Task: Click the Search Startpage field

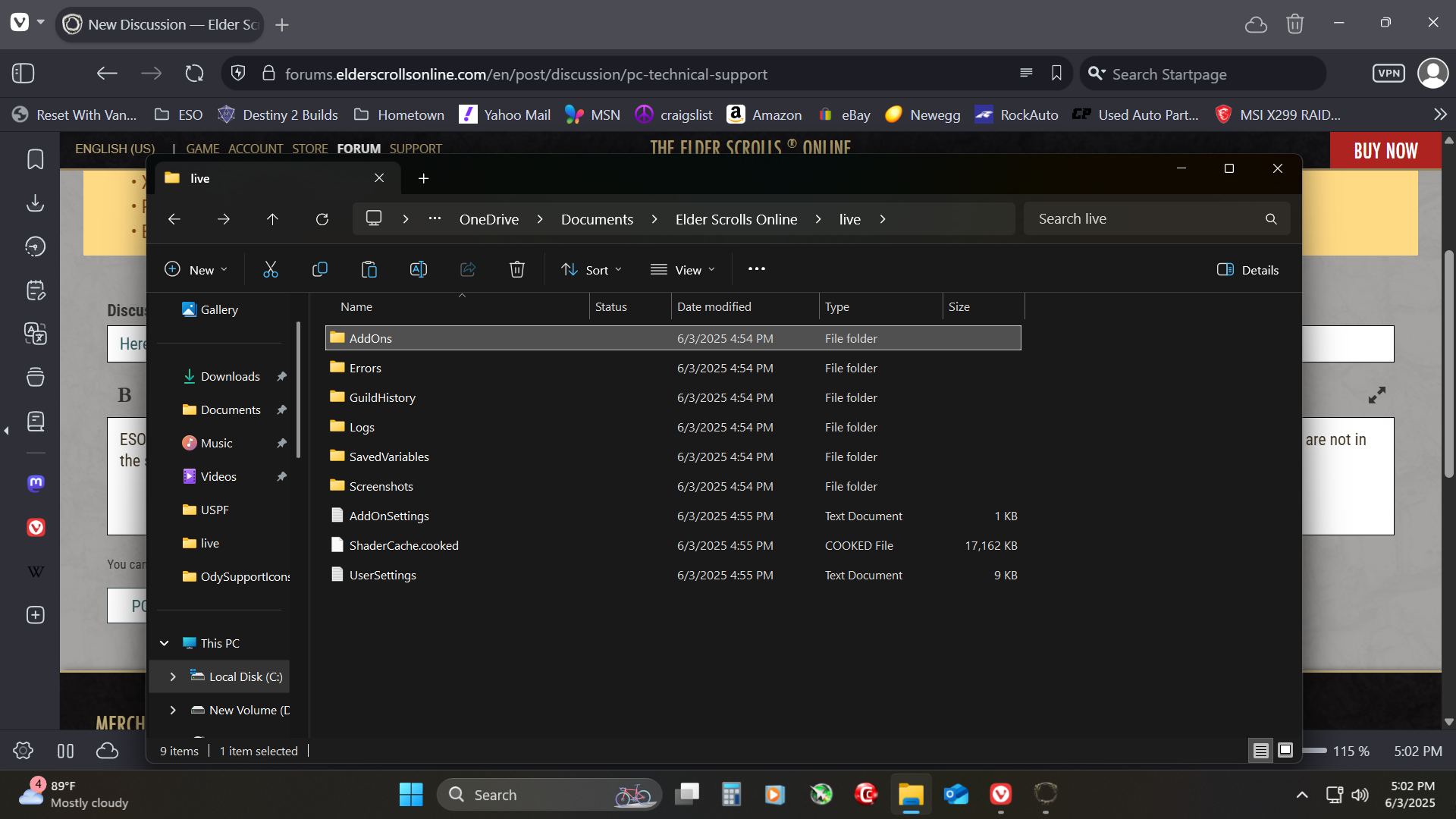Action: [x=1203, y=74]
